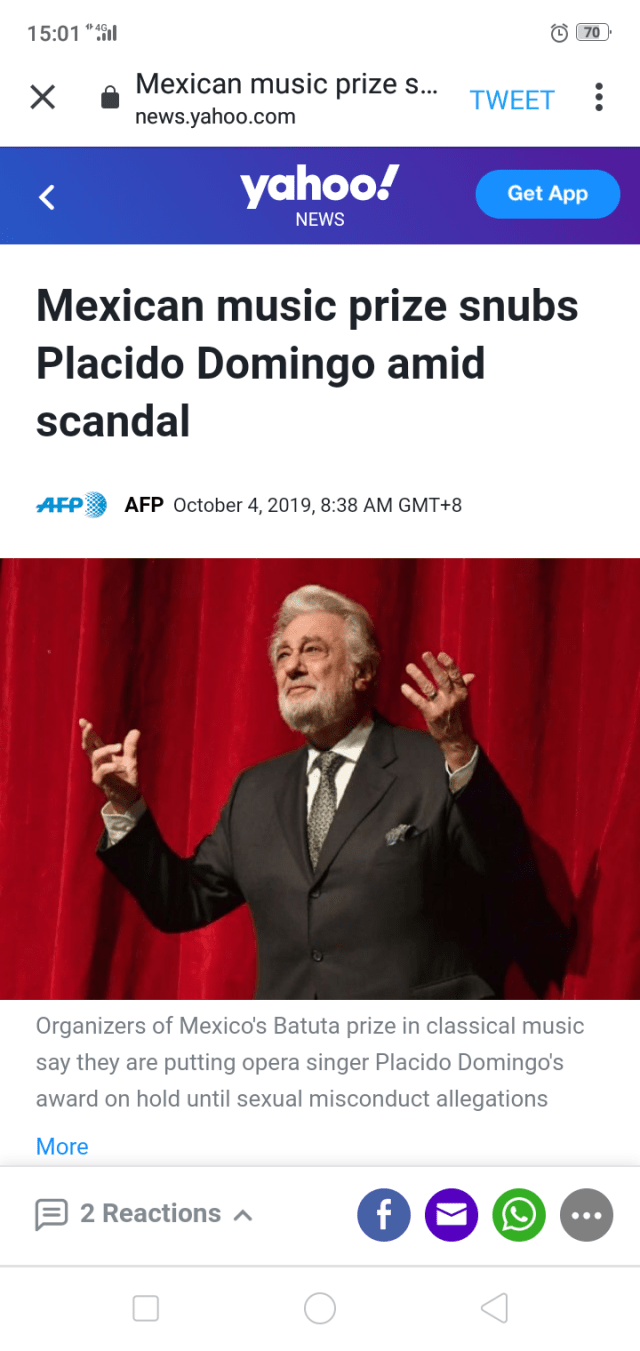Share article on WhatsApp
Viewport: 640px width, 1351px height.
click(x=519, y=1215)
